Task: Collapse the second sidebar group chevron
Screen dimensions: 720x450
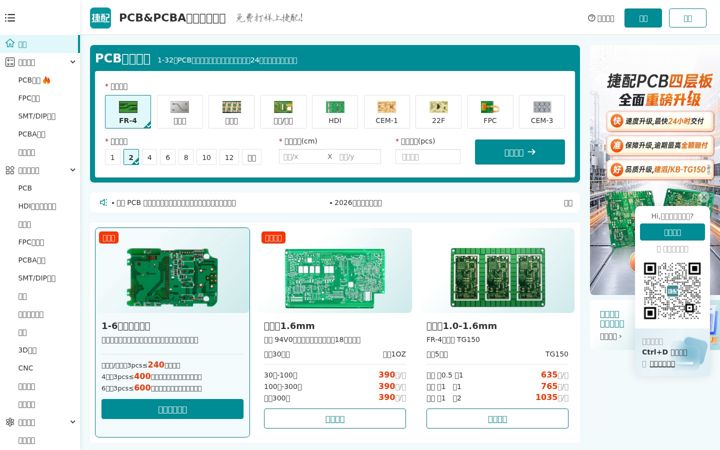Action: click(73, 170)
